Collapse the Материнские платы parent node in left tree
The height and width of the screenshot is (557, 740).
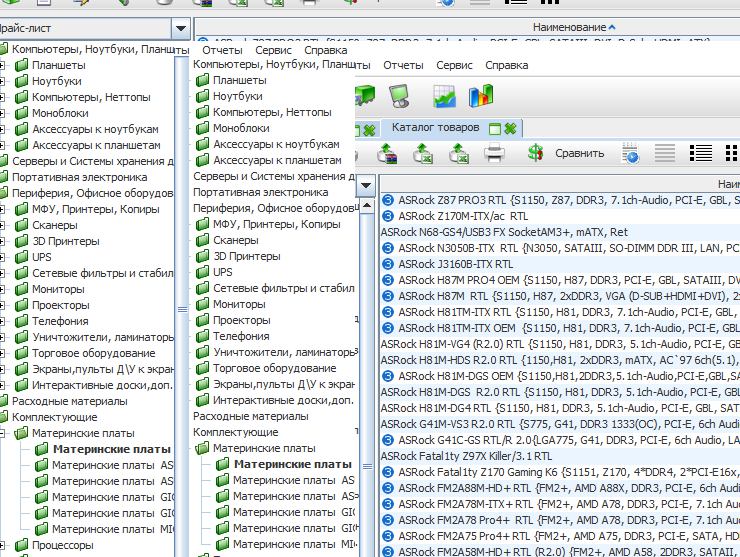[x=2, y=433]
